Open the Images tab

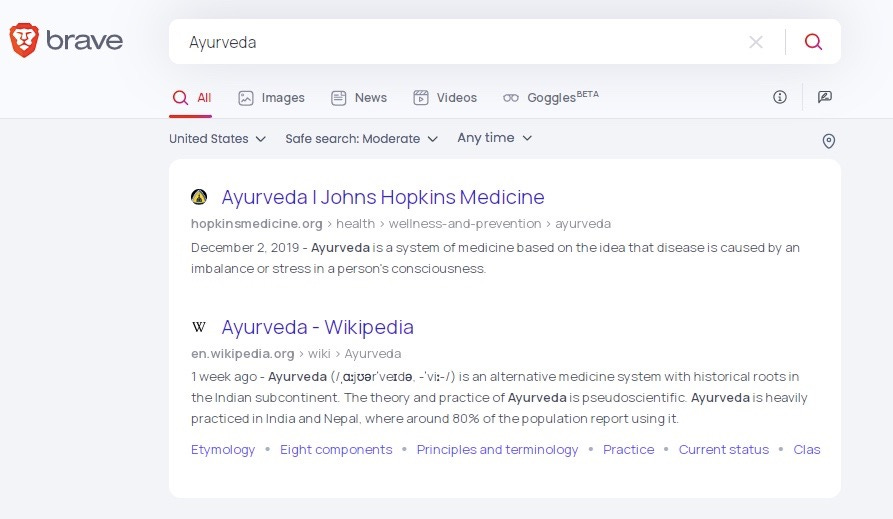click(271, 98)
